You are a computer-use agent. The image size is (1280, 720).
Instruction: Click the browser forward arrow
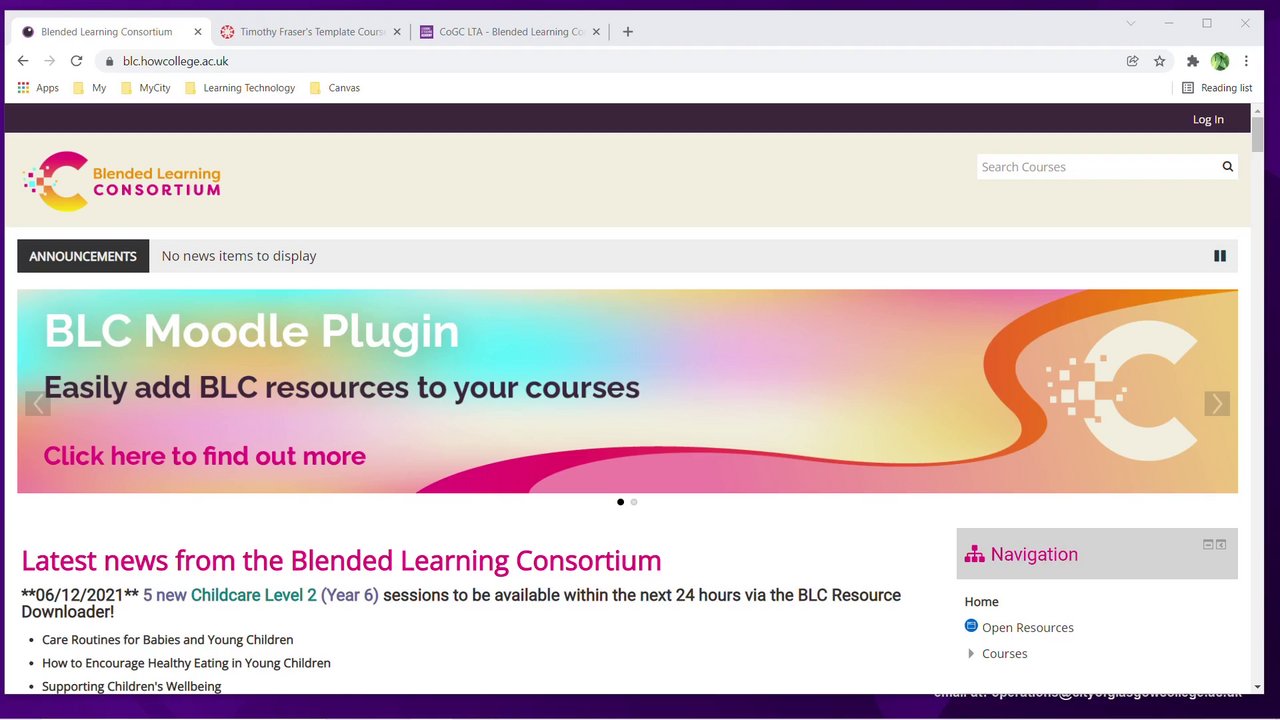pos(50,61)
